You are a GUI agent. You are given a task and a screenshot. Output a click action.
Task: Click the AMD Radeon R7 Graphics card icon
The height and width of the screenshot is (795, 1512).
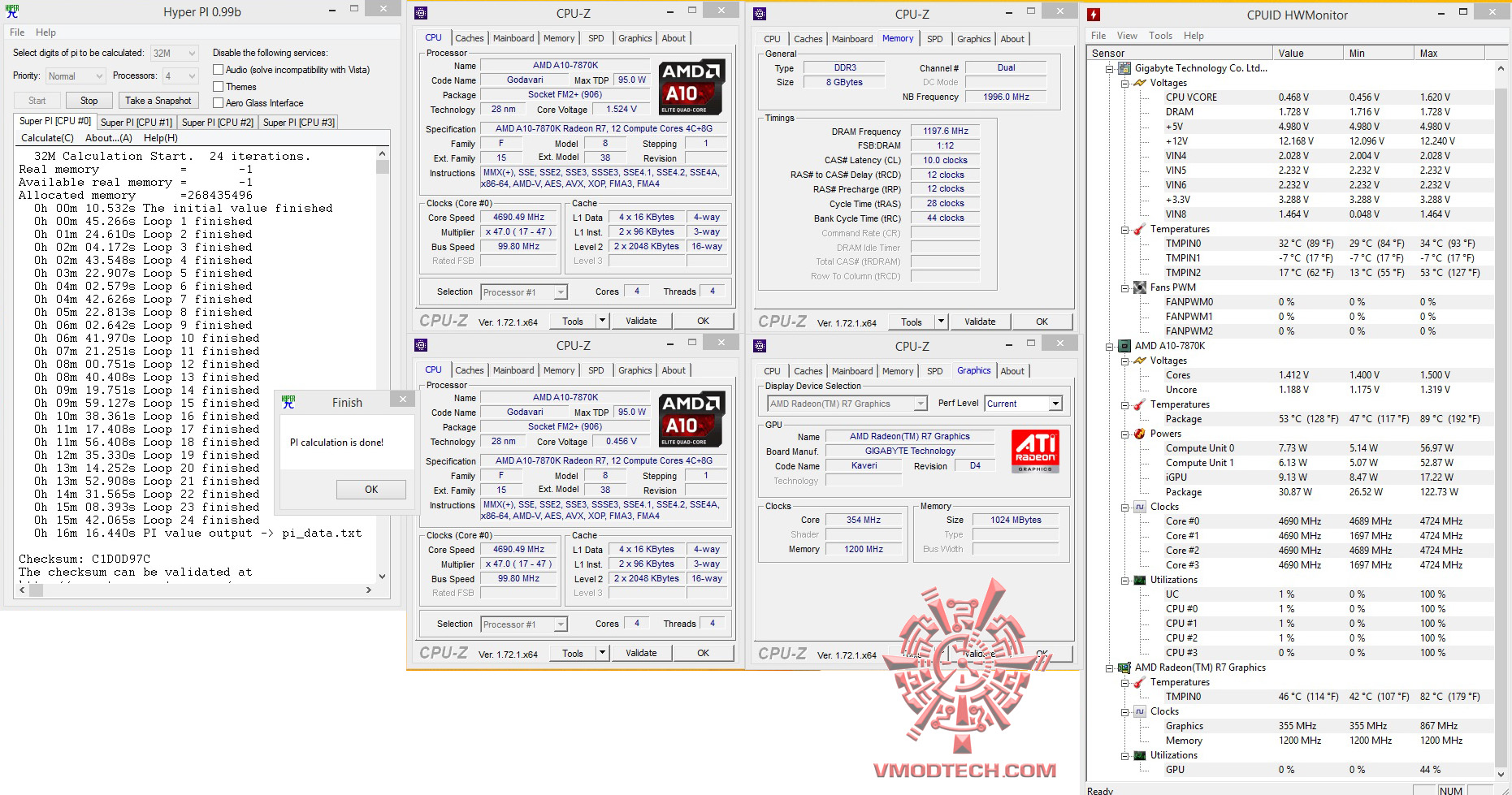[x=1124, y=668]
